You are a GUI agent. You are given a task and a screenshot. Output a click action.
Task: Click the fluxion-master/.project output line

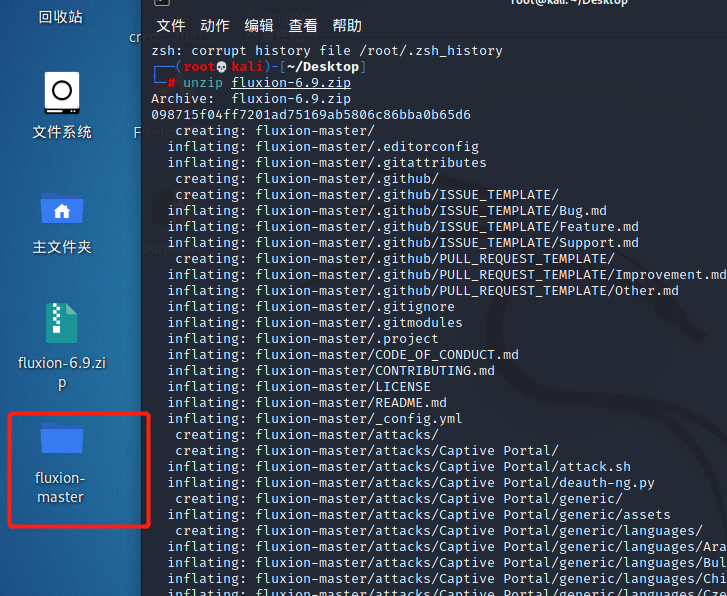[303, 339]
